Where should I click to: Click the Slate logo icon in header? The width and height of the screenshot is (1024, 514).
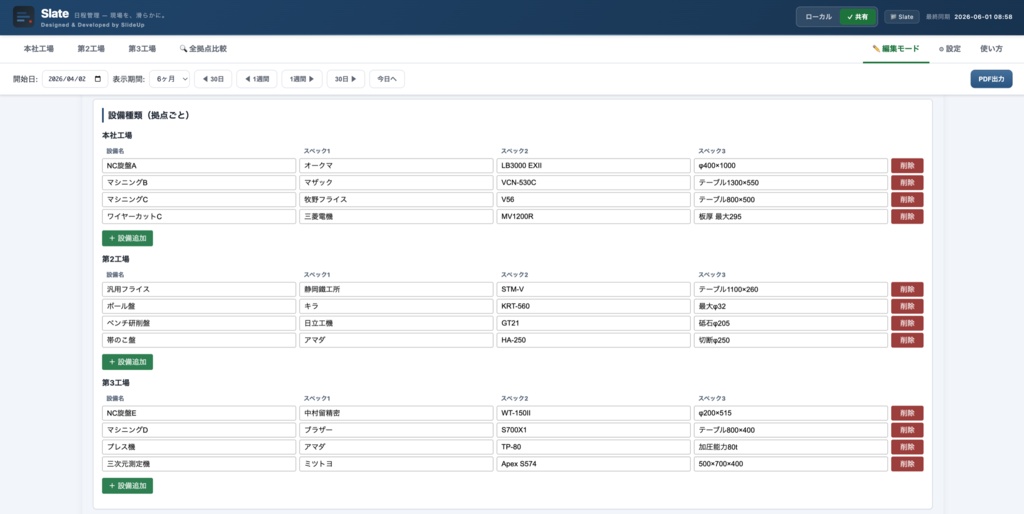pos(24,17)
